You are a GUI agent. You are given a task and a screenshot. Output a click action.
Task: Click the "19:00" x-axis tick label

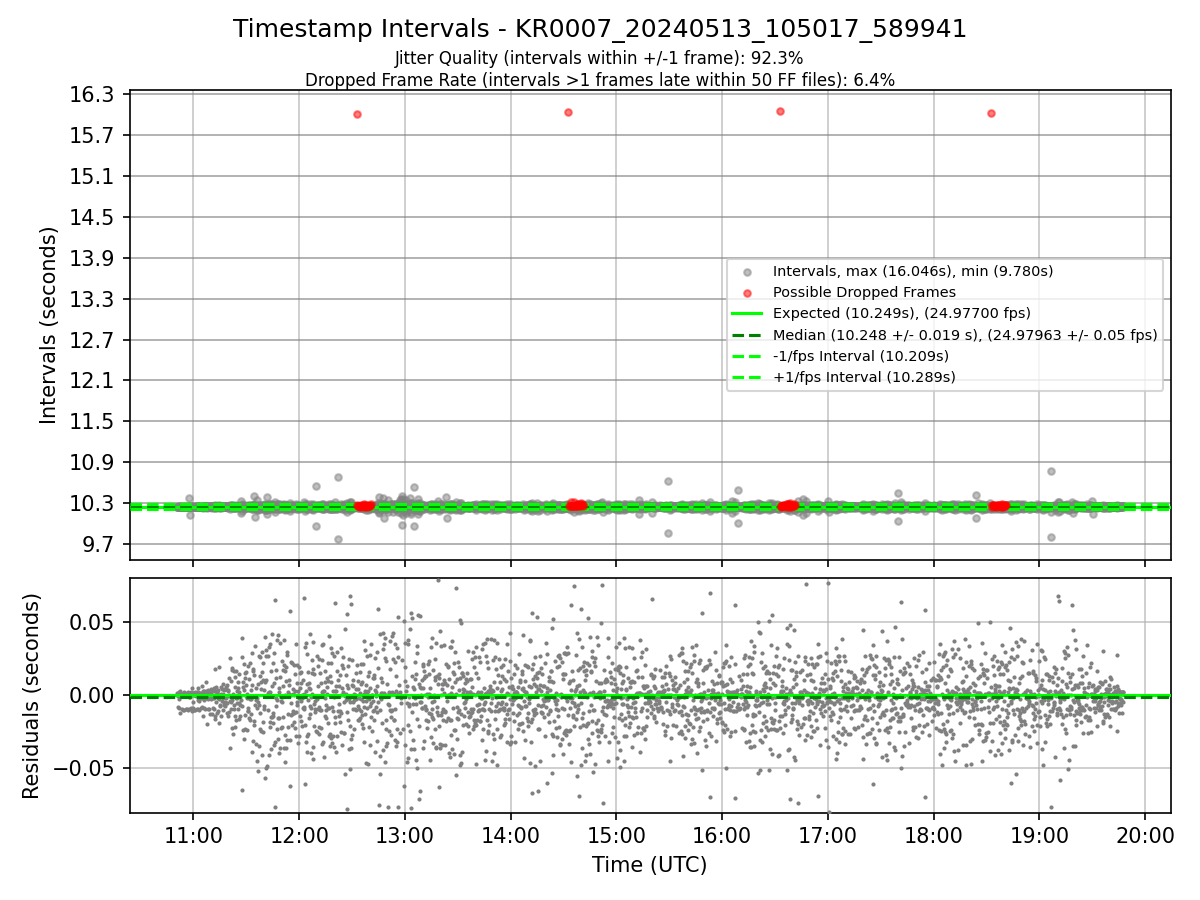pos(1039,835)
